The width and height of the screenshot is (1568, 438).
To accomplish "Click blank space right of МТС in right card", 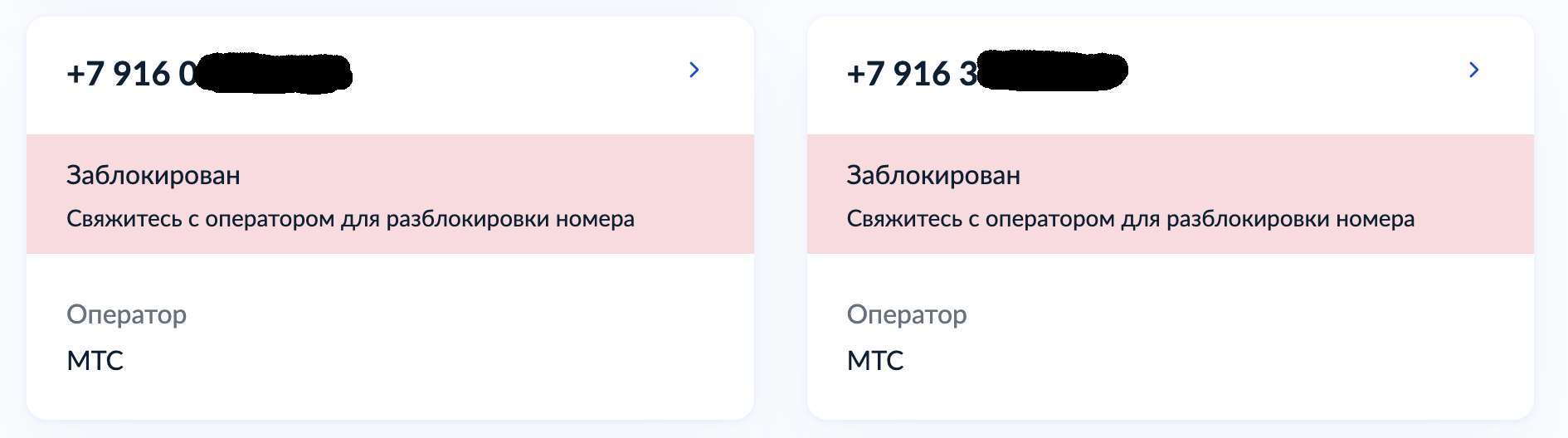I will [1195, 361].
